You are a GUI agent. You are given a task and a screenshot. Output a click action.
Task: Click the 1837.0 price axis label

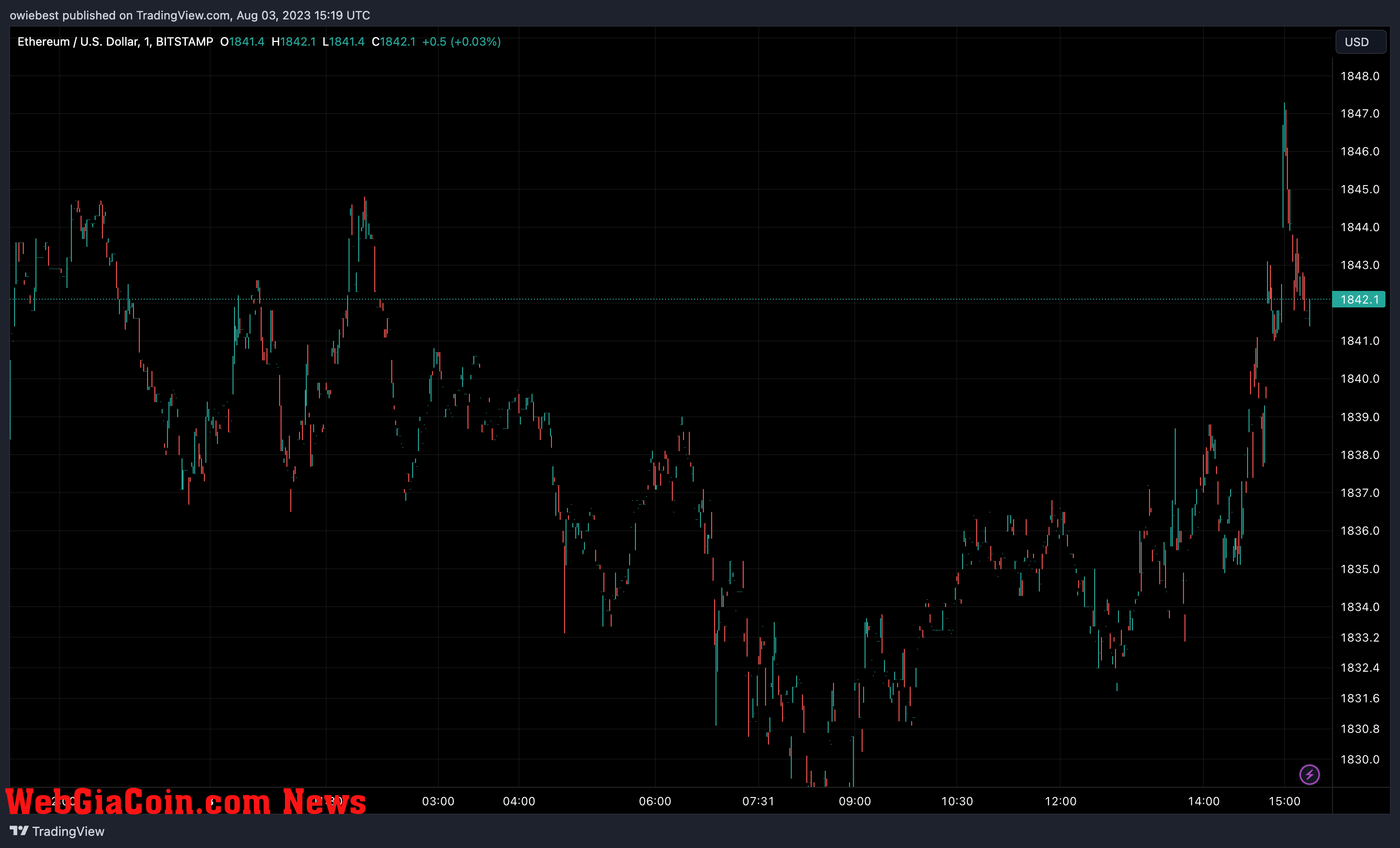tap(1360, 493)
